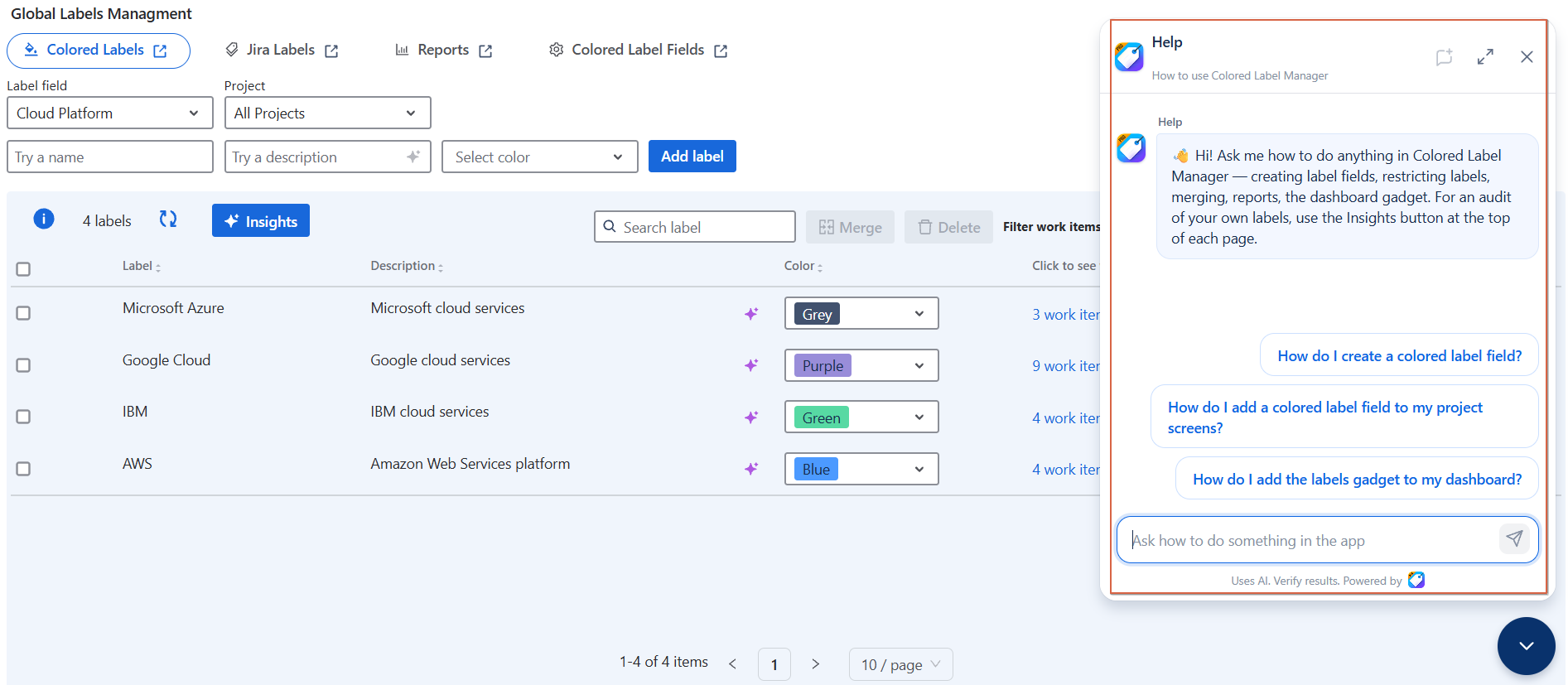Open the Green color swatch dropdown for IBM
The width and height of the screenshot is (1568, 685).
coord(861,417)
